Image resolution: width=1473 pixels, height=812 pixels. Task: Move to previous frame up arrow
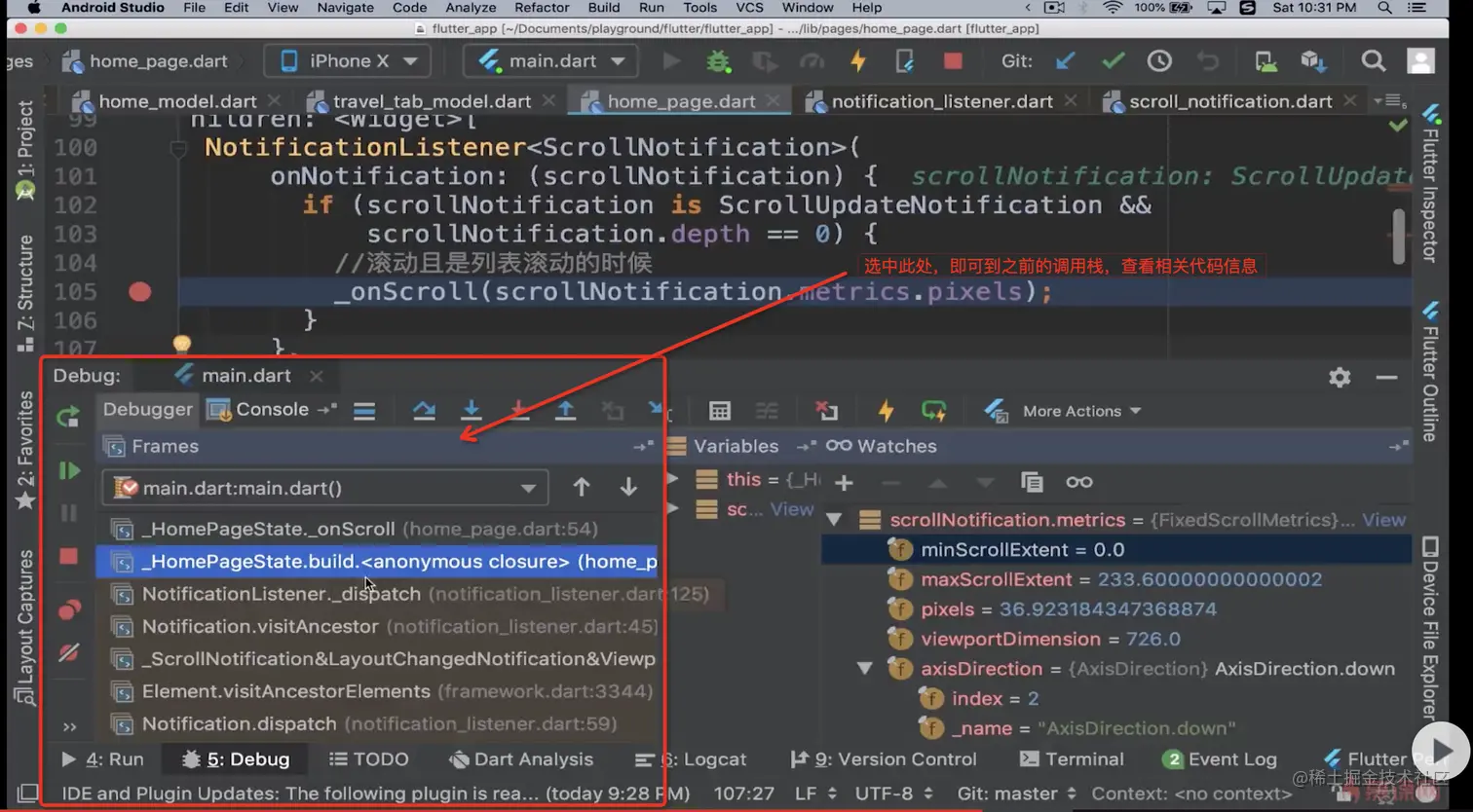(582, 487)
